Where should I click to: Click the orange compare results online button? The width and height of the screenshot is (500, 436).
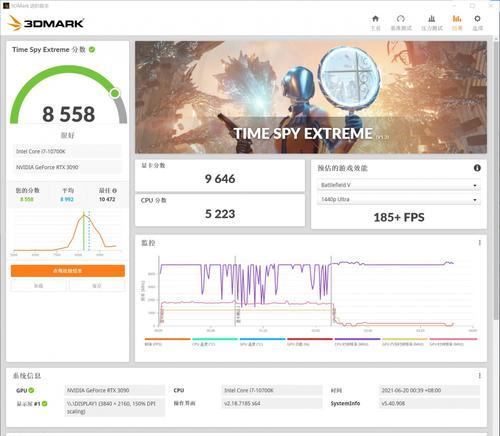click(x=68, y=271)
